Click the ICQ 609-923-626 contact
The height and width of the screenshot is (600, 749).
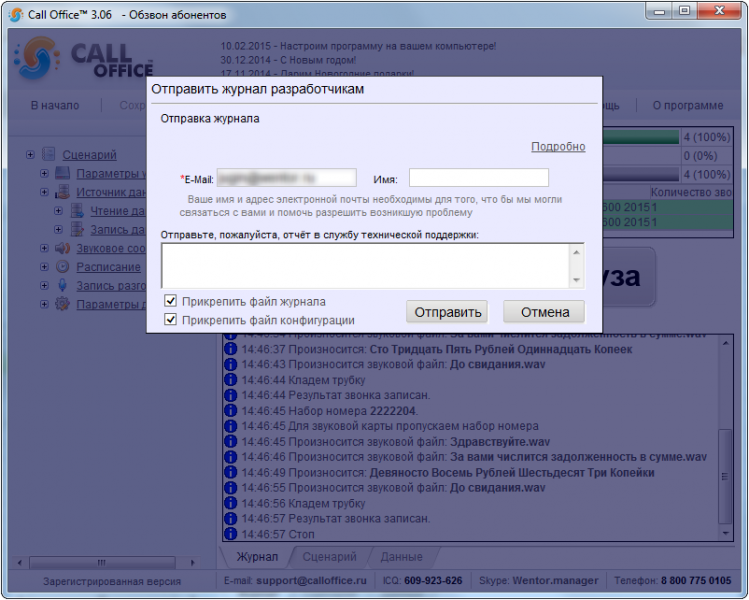(422, 580)
